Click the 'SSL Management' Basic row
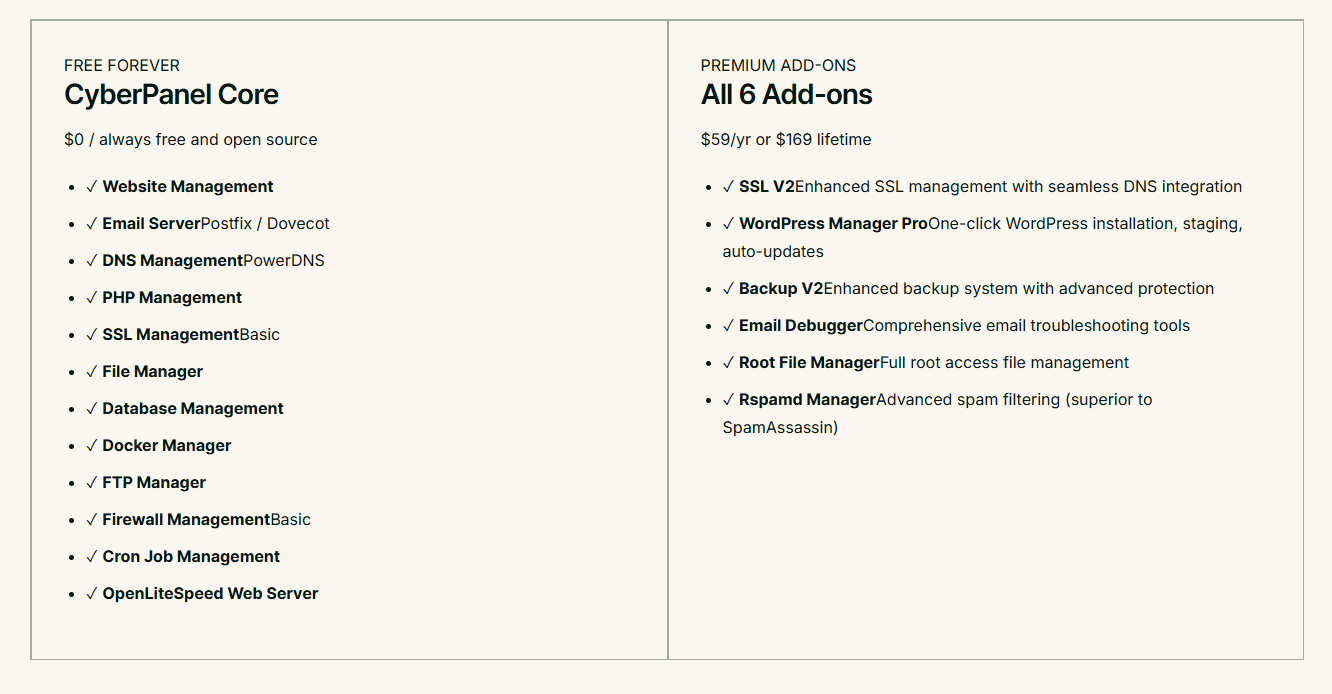The width and height of the screenshot is (1332, 694). pyautogui.click(x=183, y=335)
